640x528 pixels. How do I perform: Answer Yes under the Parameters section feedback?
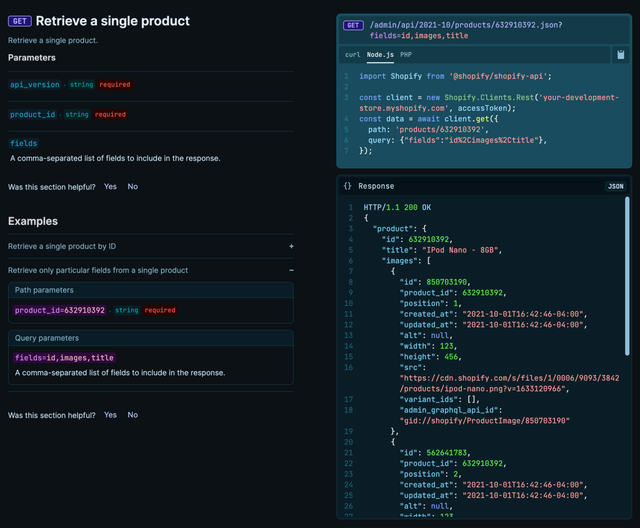coord(110,187)
